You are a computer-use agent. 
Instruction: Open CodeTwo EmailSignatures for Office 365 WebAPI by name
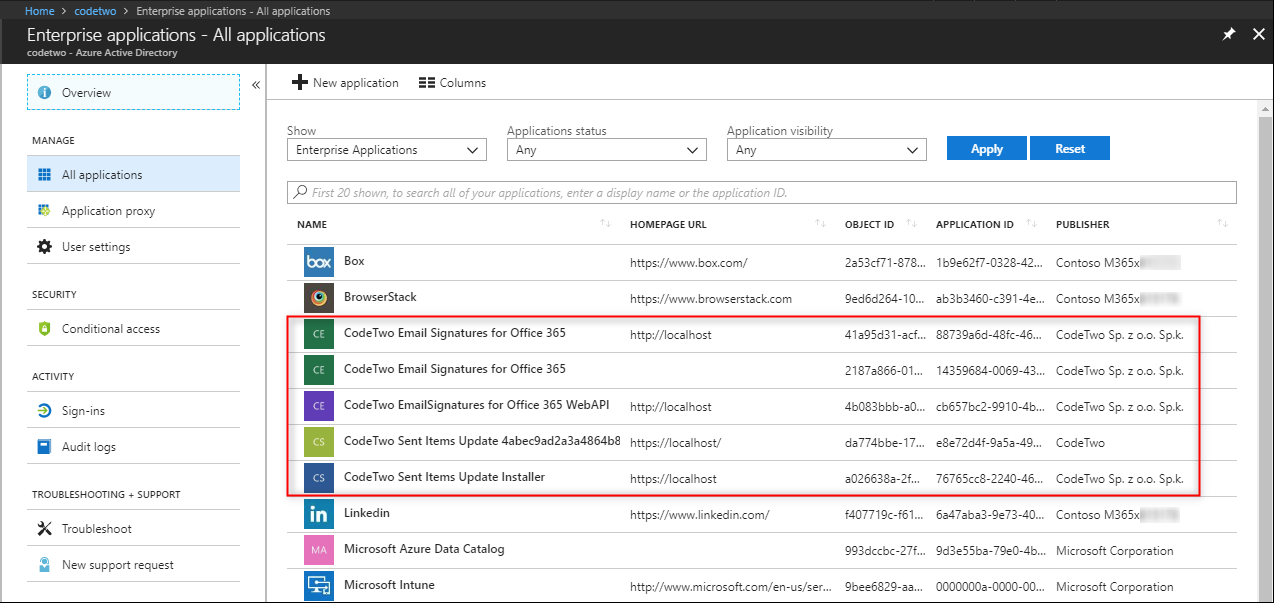coord(476,405)
